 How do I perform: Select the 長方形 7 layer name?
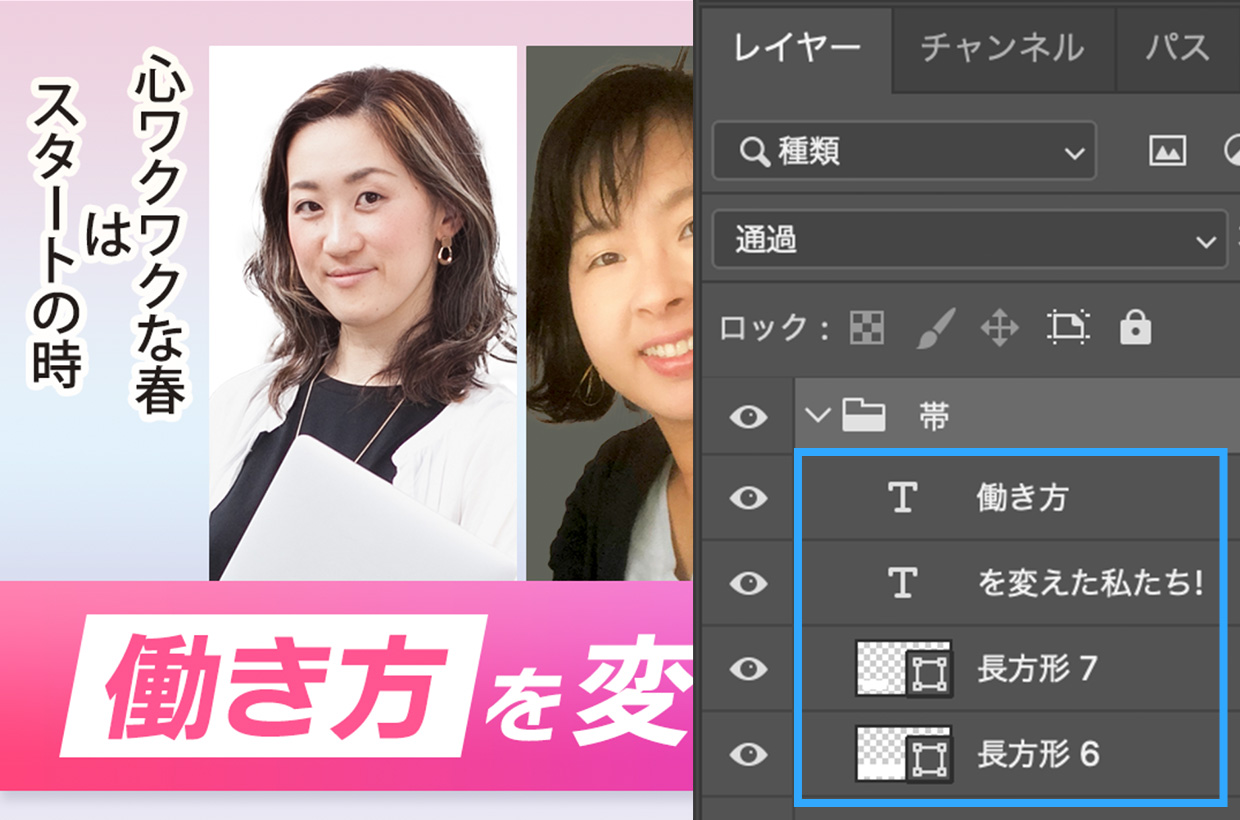coord(1037,669)
